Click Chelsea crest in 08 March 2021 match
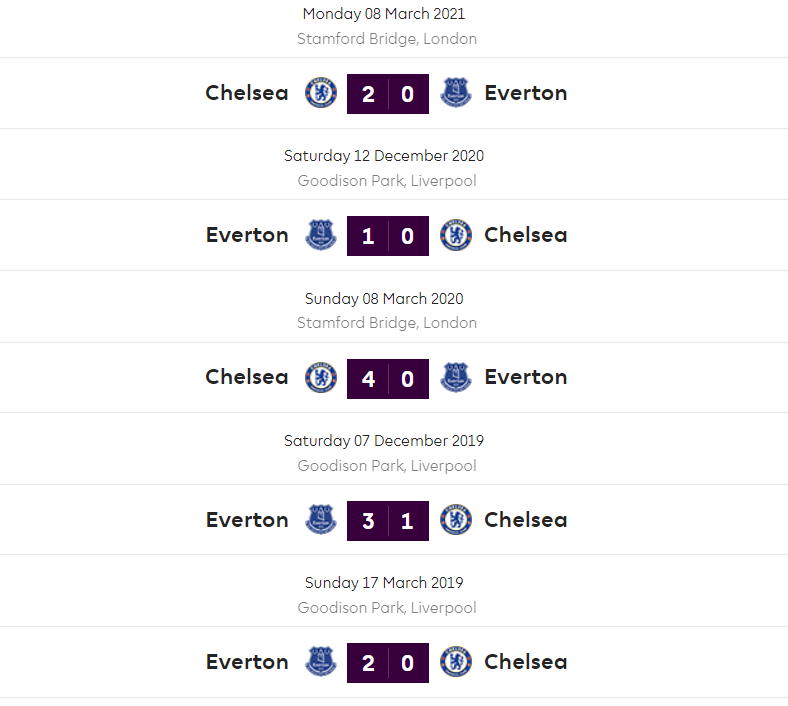788x706 pixels. pos(321,93)
